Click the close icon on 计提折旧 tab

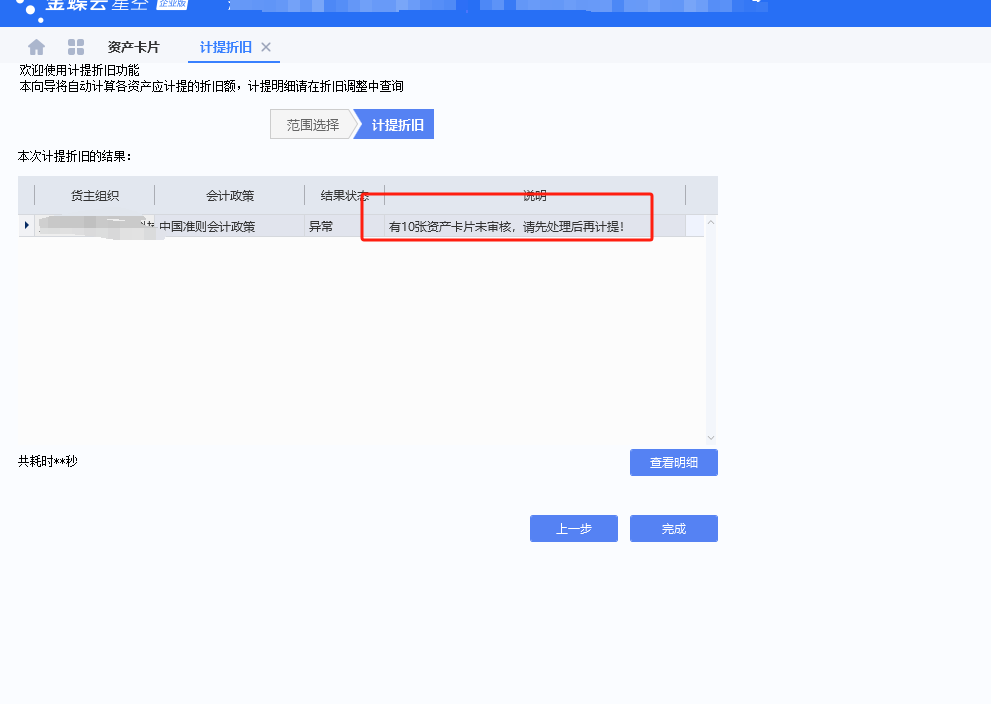263,46
